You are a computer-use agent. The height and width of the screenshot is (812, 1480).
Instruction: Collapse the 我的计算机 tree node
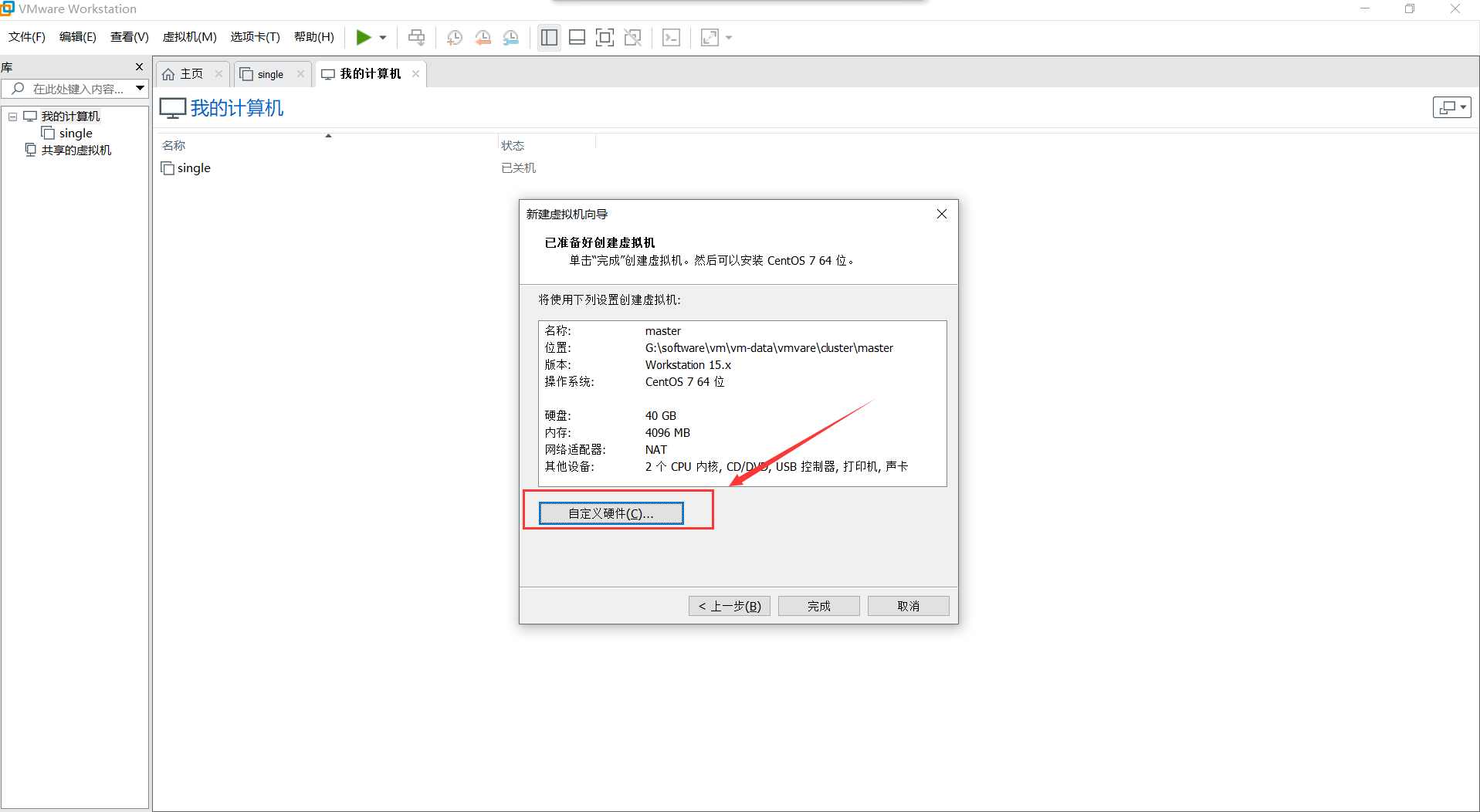pyautogui.click(x=12, y=116)
